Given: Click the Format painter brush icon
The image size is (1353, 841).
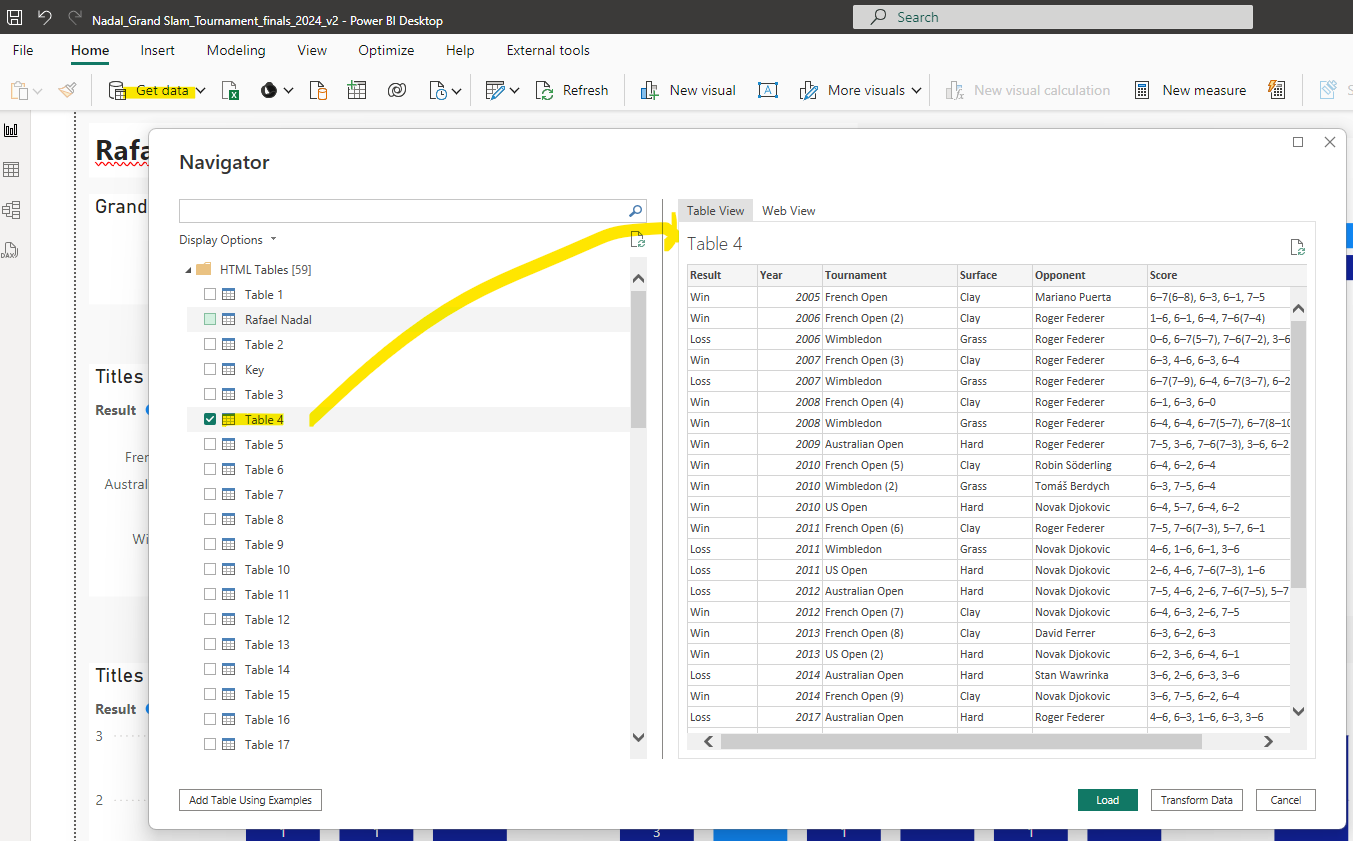Looking at the screenshot, I should (67, 90).
